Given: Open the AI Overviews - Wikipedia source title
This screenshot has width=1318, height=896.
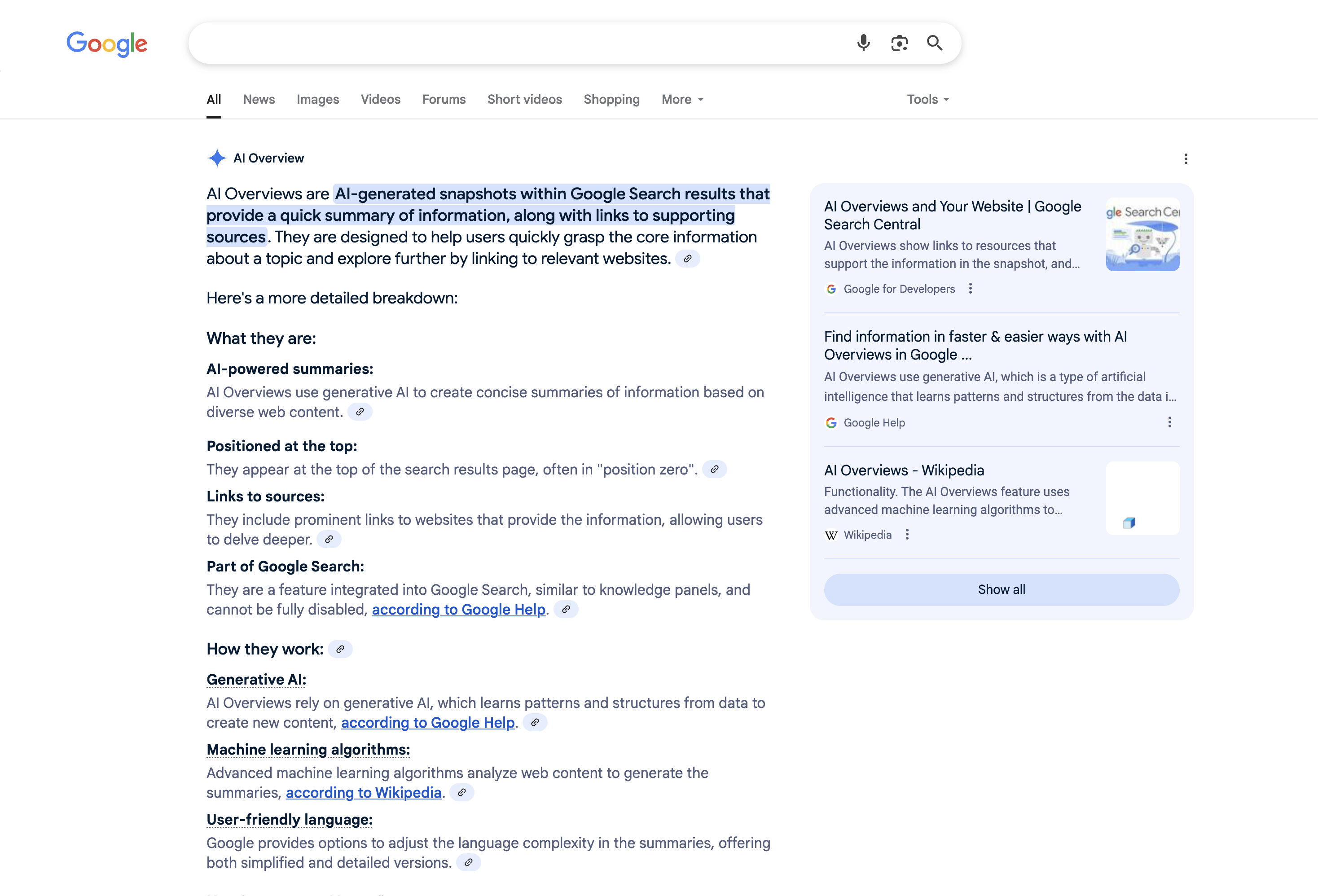Looking at the screenshot, I should [904, 470].
